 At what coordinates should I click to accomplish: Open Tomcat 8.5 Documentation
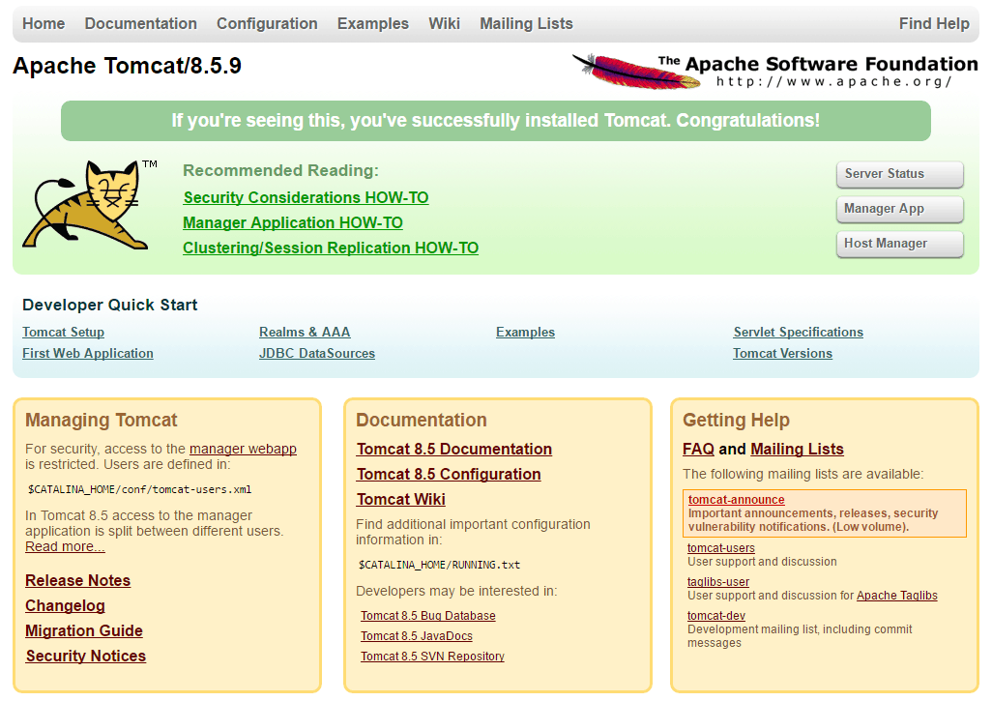click(454, 449)
